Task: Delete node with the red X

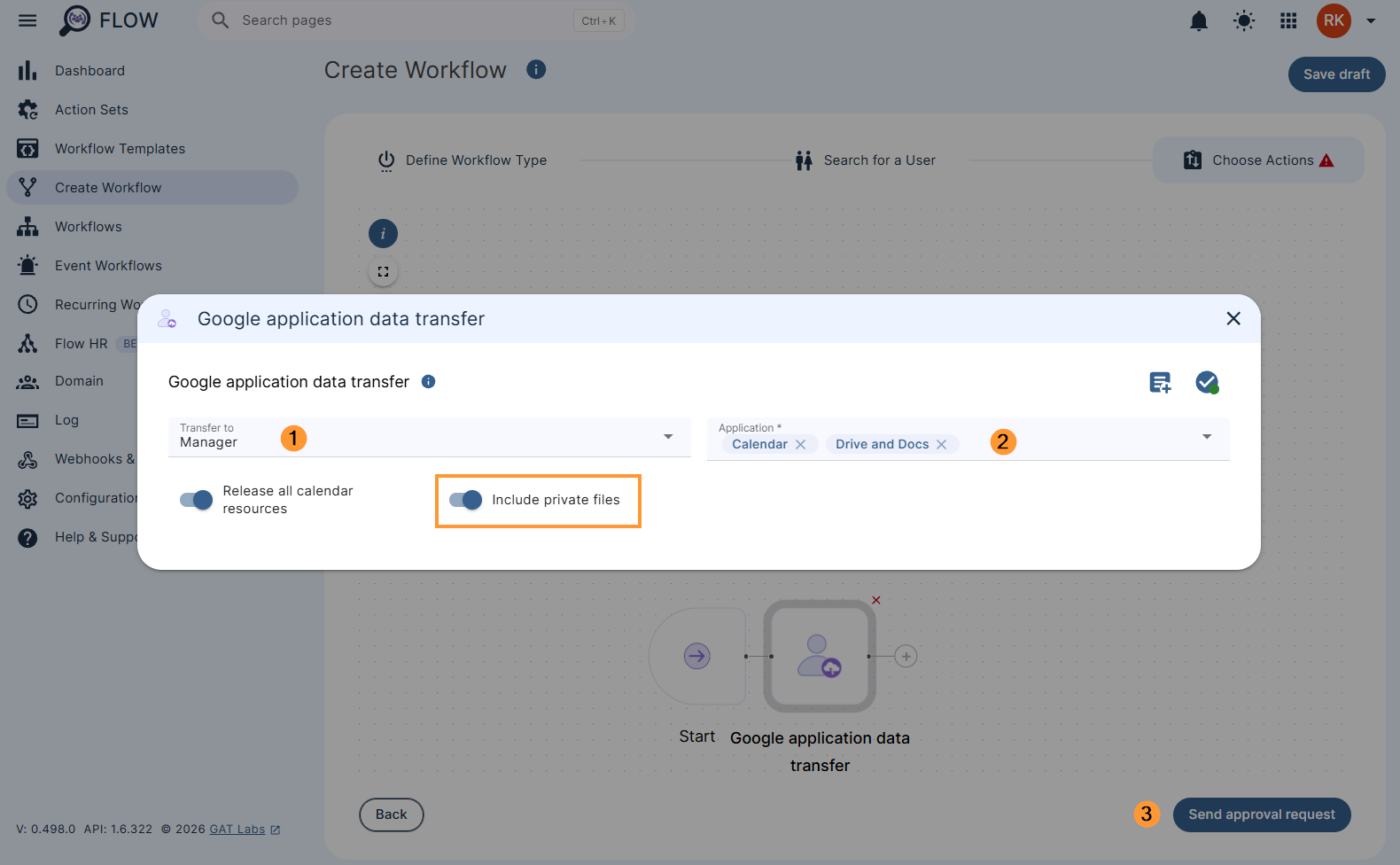Action: click(x=876, y=600)
